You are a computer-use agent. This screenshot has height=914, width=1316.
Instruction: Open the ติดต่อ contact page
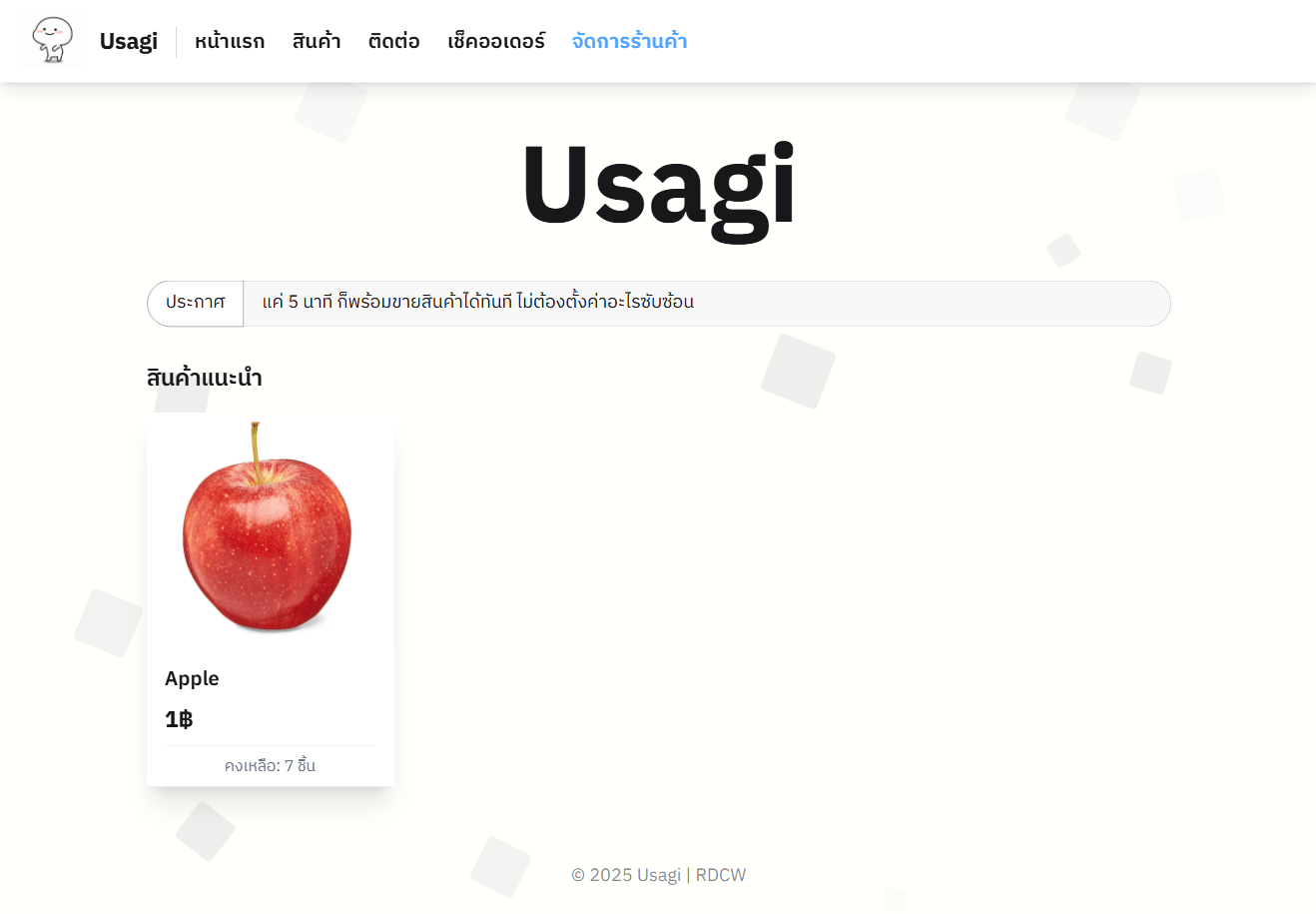(393, 41)
